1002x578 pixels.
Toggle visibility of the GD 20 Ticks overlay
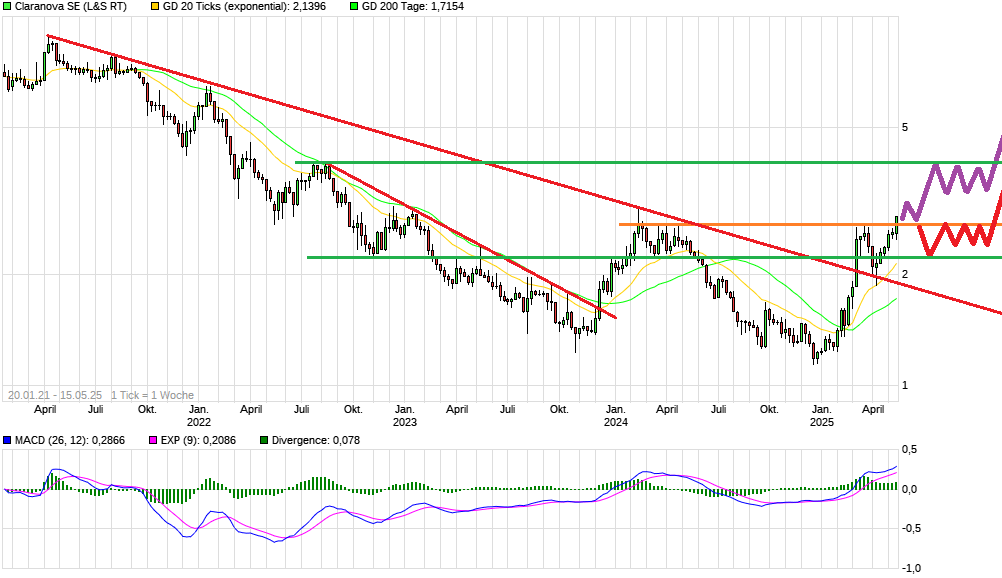(x=156, y=7)
